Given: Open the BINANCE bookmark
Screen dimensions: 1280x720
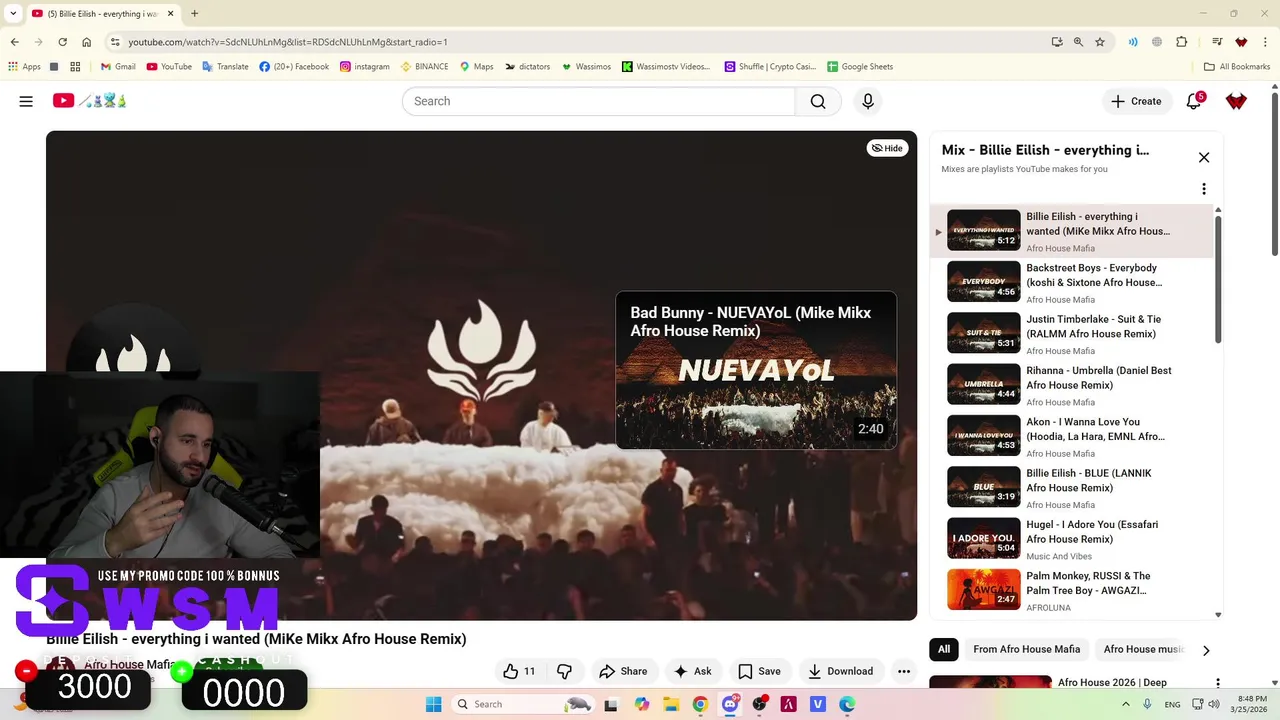Looking at the screenshot, I should 424,67.
